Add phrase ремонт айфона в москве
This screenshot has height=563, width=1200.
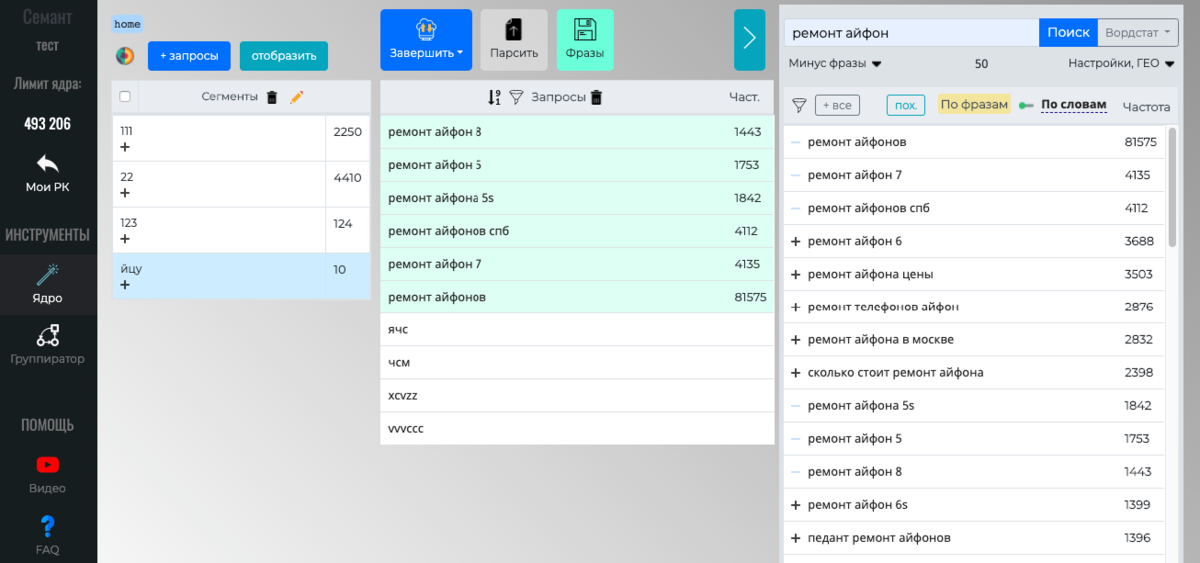[x=796, y=340]
